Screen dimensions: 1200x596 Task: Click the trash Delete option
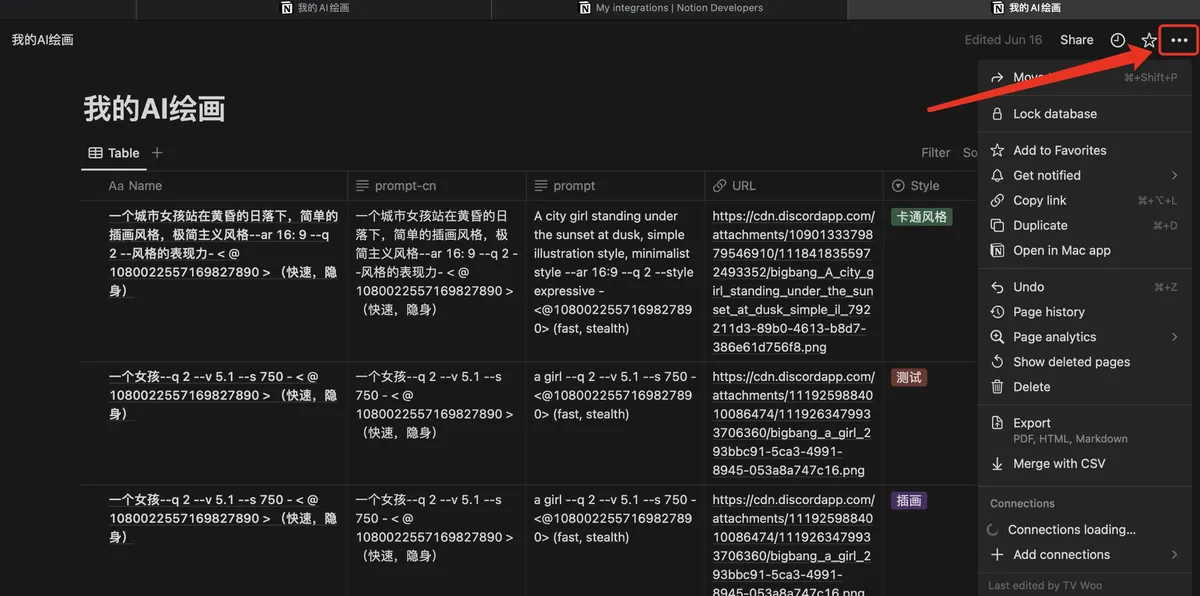pyautogui.click(x=1031, y=387)
